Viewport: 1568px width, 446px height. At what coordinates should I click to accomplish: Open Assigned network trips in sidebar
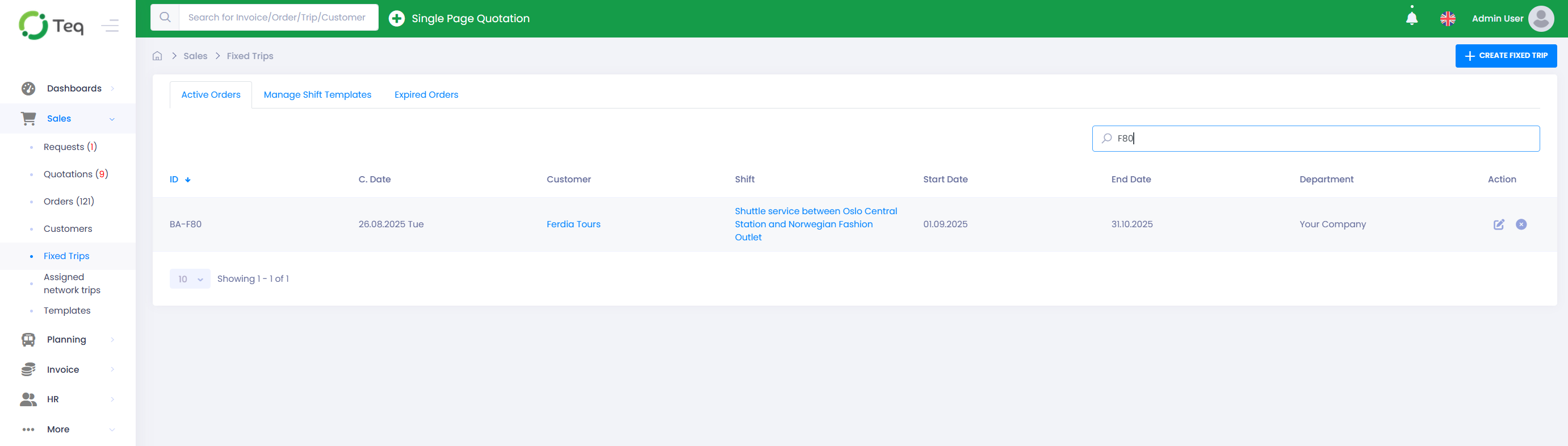tap(72, 284)
